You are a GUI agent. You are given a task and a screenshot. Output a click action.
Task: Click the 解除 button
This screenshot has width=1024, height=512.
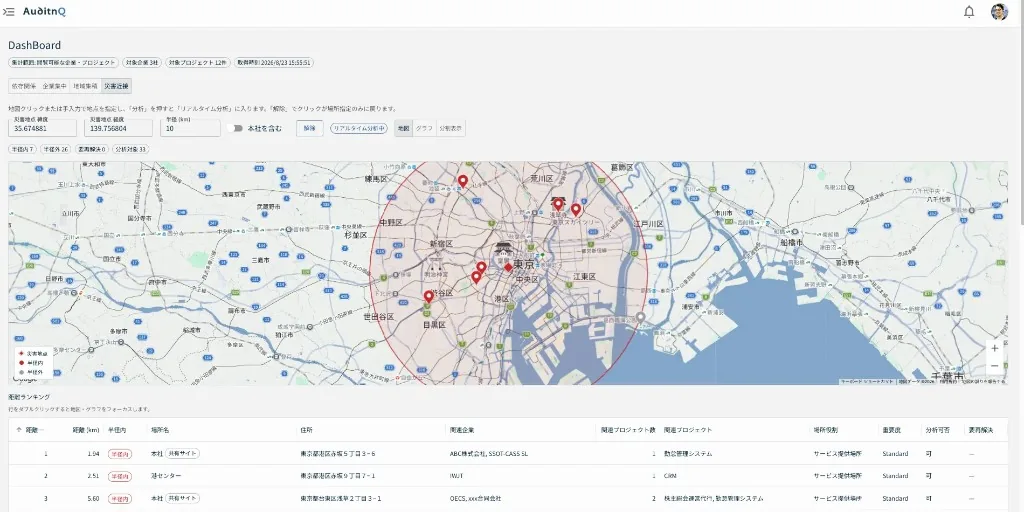310,129
